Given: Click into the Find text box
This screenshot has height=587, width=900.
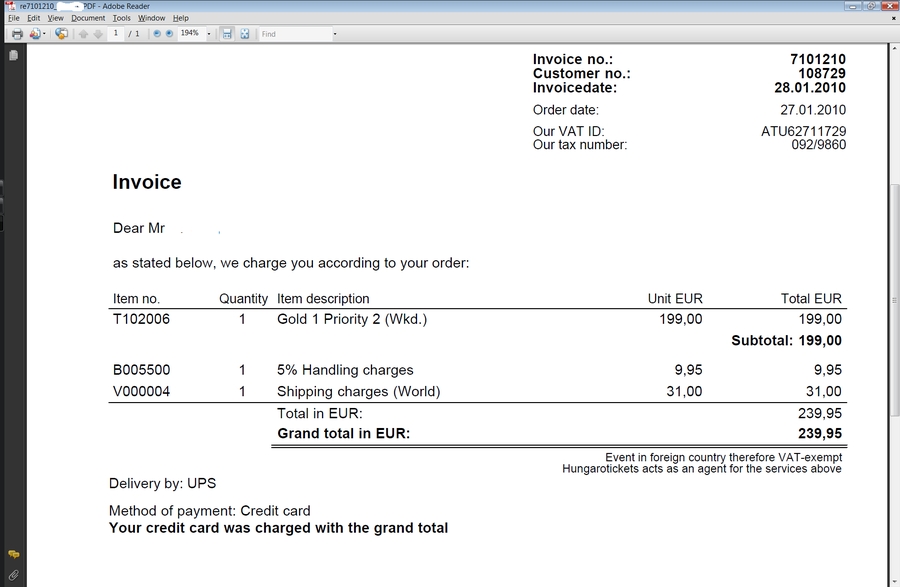Looking at the screenshot, I should tap(294, 34).
